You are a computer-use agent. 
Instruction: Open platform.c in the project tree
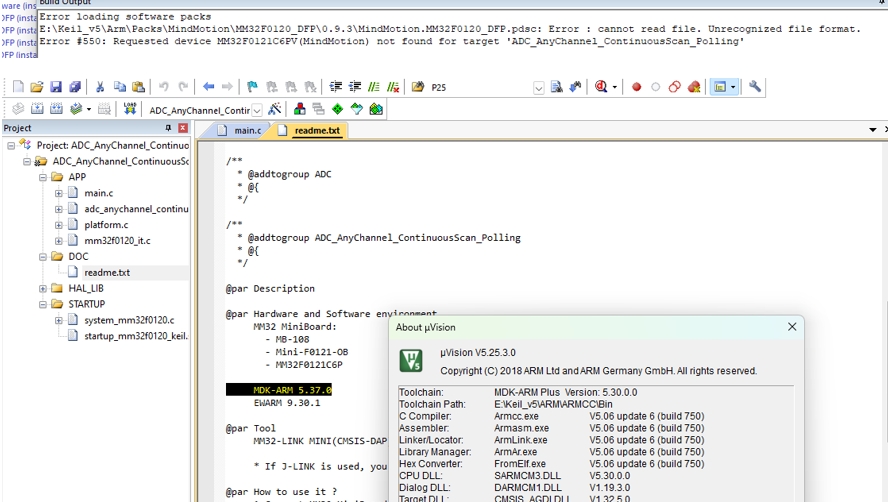[x=106, y=225]
